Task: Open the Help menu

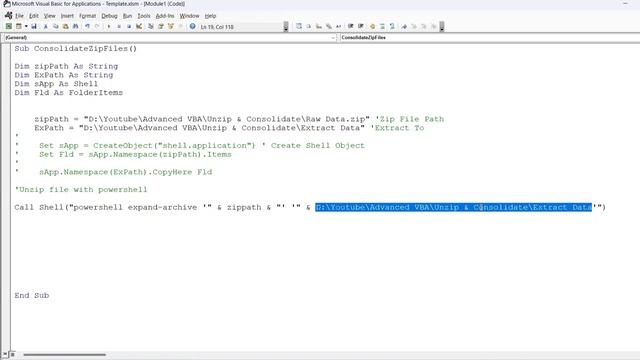Action: [x=210, y=16]
